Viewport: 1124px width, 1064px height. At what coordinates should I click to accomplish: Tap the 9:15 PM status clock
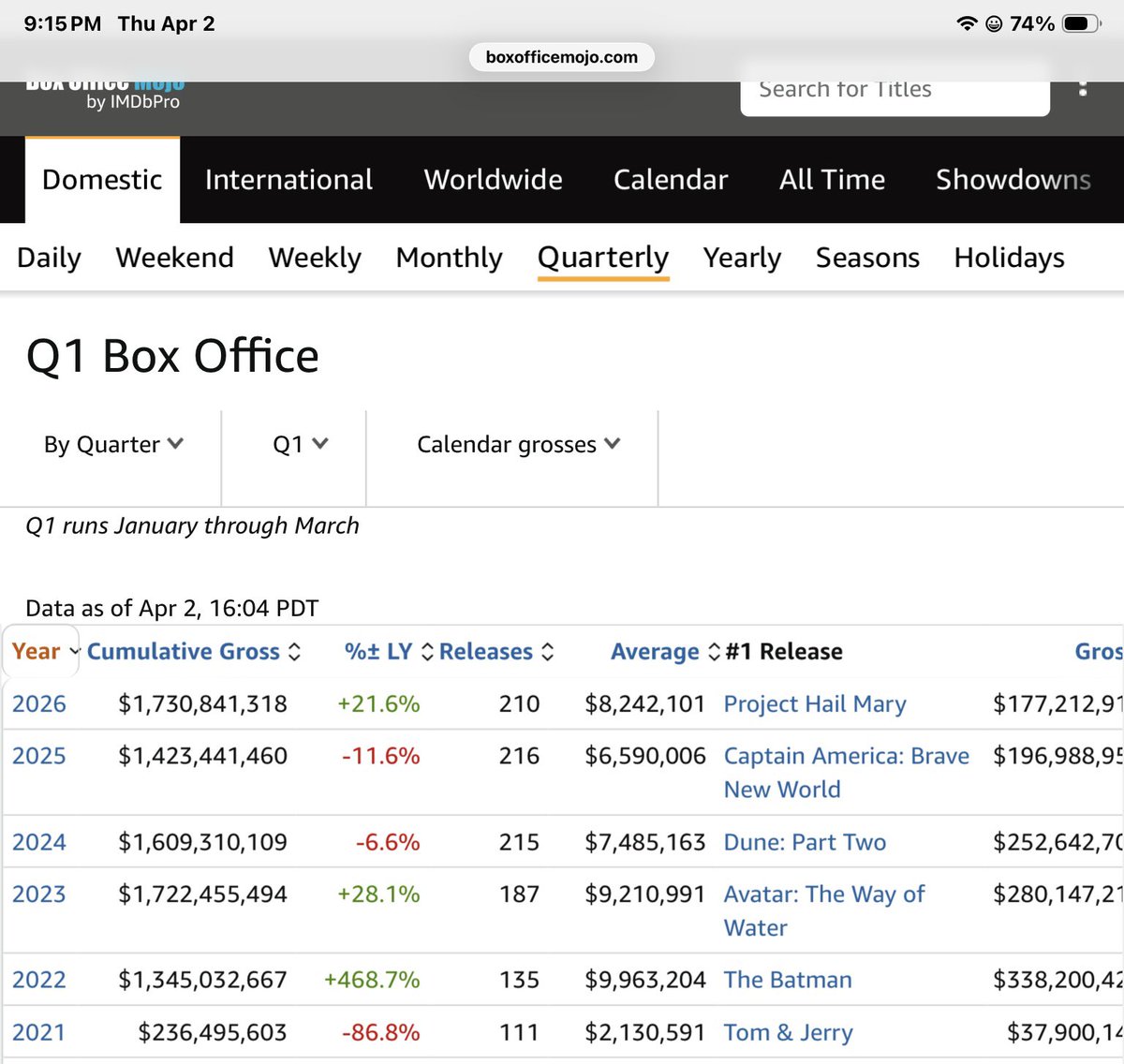coord(62,23)
